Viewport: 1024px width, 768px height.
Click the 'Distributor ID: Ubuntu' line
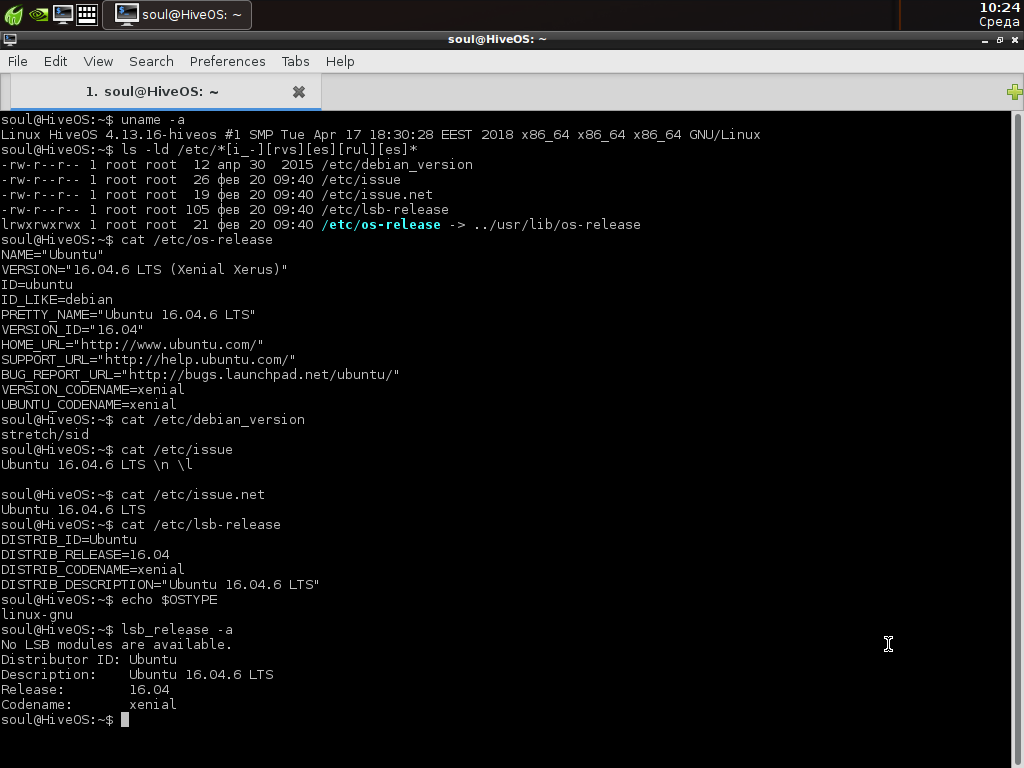tap(89, 660)
